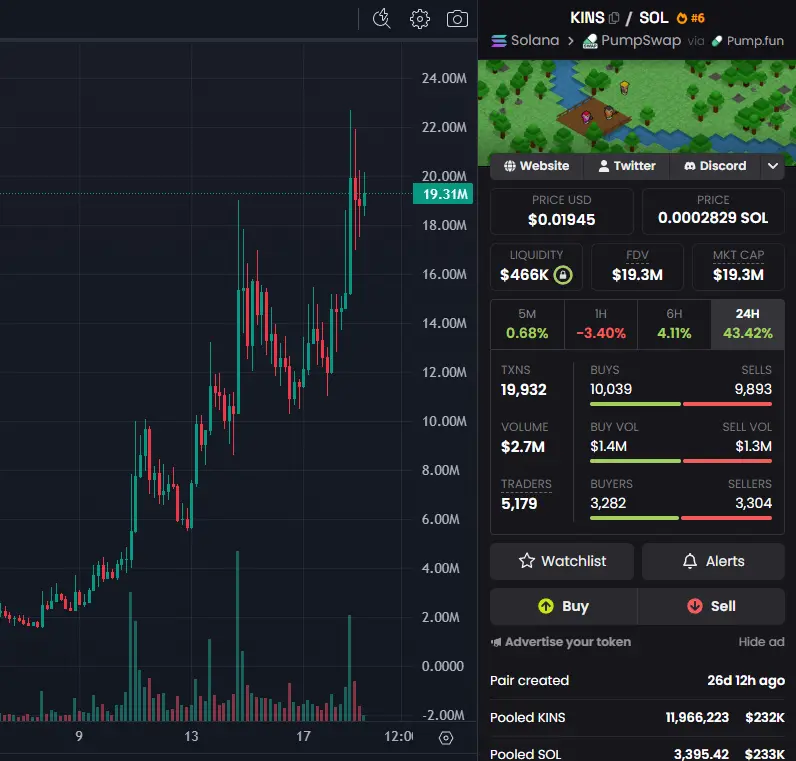Select the 5M timeframe stats tab

coord(527,324)
